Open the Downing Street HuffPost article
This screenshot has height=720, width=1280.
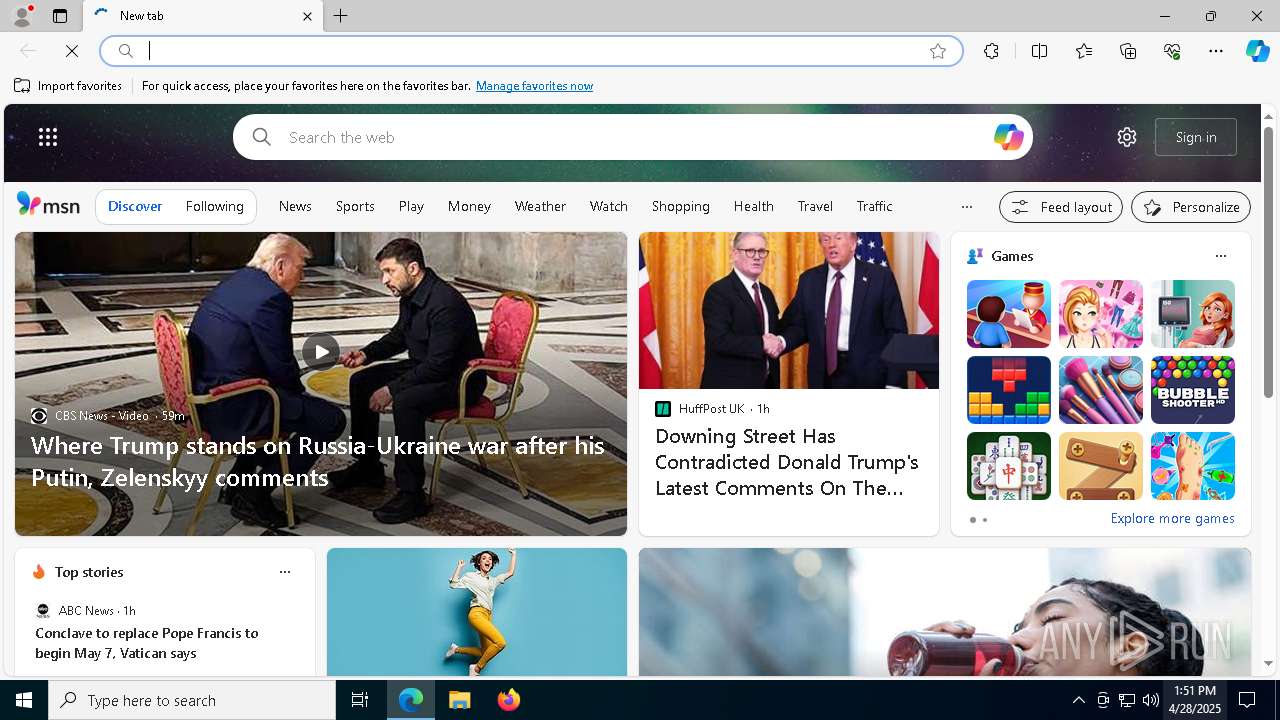coord(787,462)
